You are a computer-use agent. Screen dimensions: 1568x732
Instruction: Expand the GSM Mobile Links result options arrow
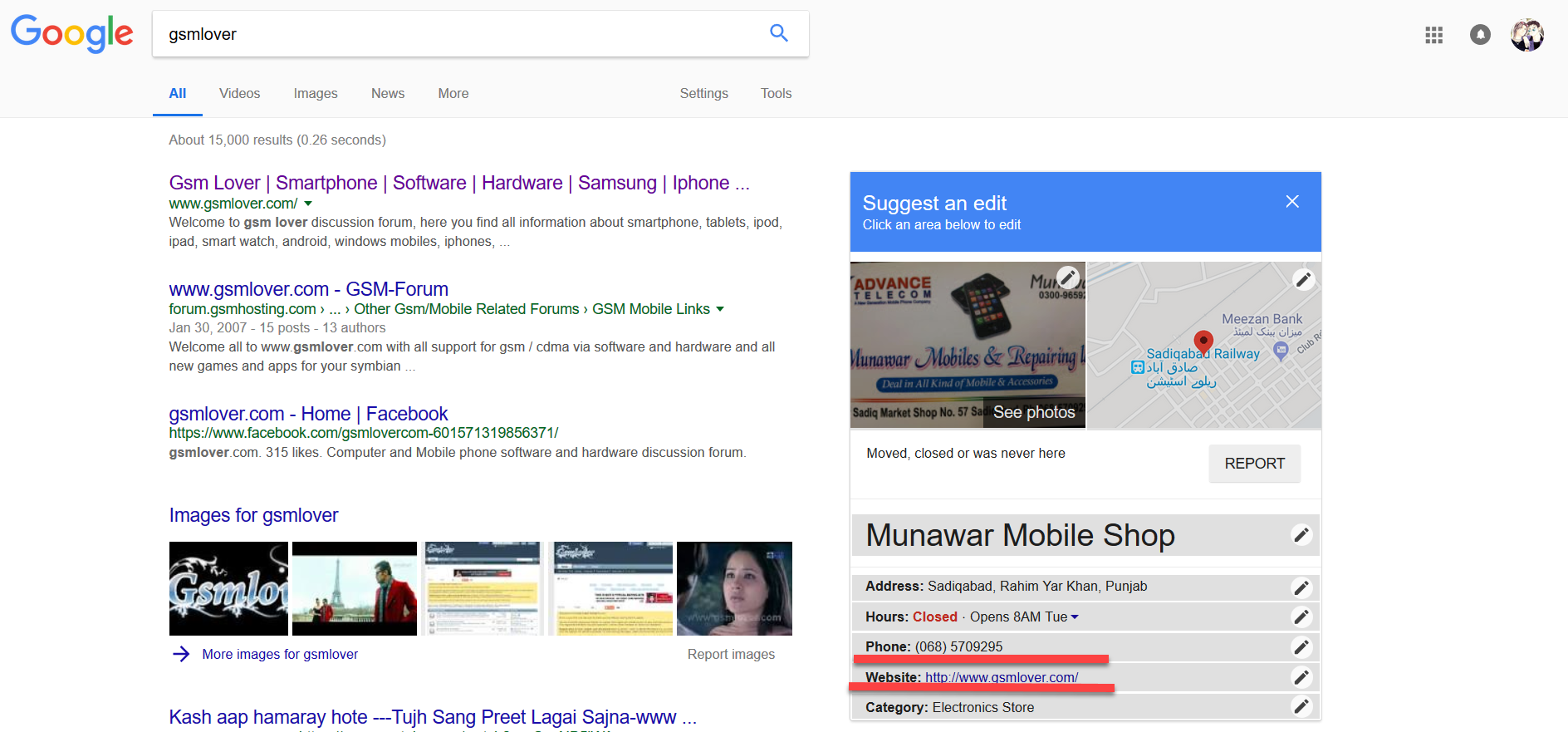[x=720, y=309]
